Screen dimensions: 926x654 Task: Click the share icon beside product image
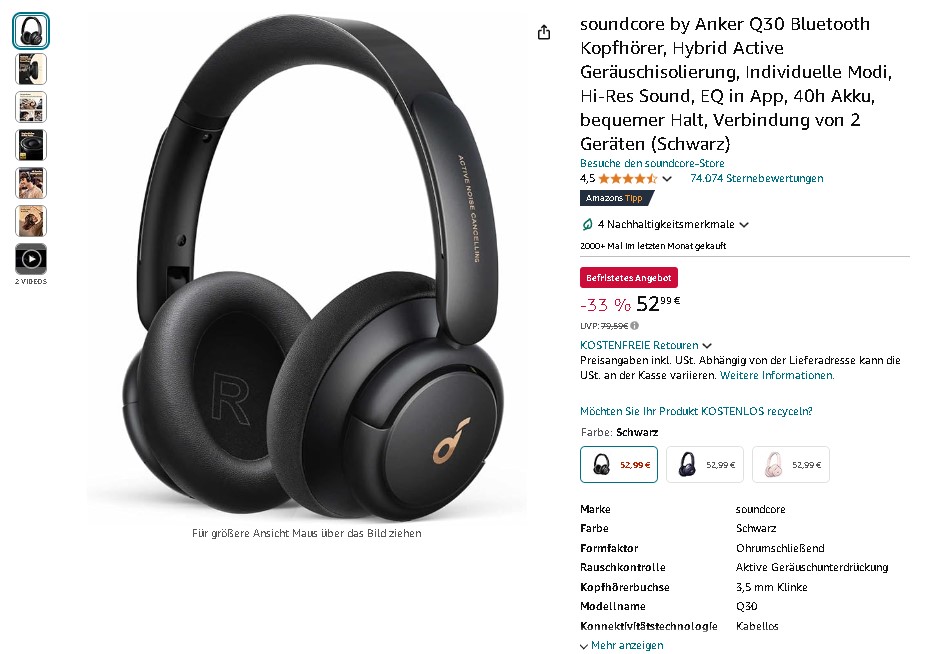(543, 32)
